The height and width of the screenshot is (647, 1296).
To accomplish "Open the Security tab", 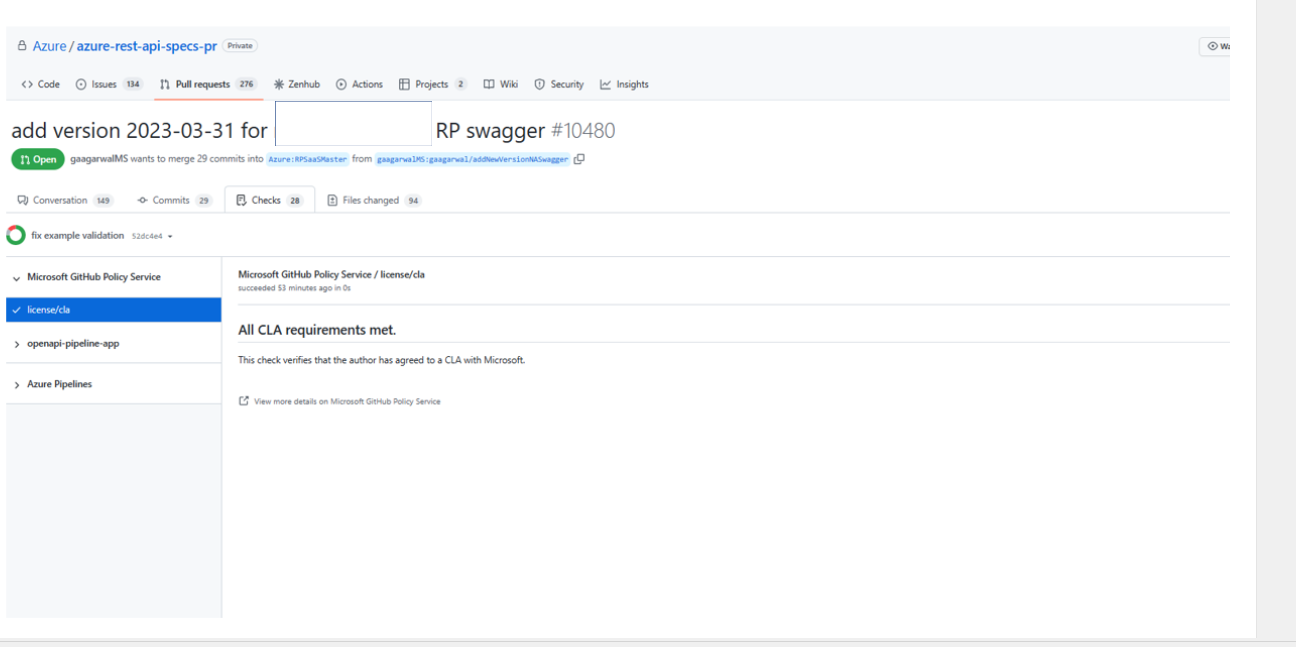I will (559, 84).
